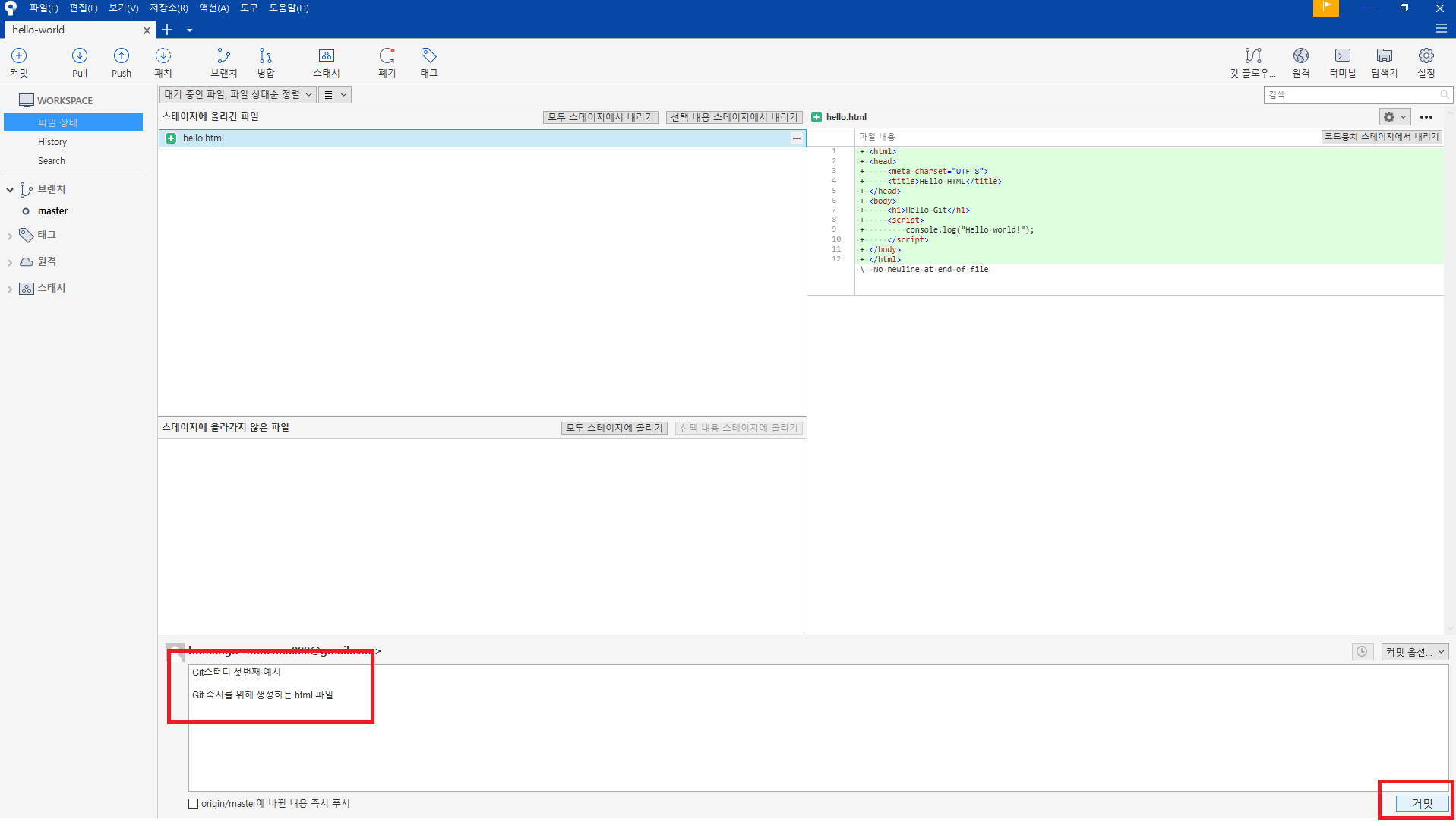Select History in the sidebar
The image size is (1456, 826).
[x=52, y=142]
